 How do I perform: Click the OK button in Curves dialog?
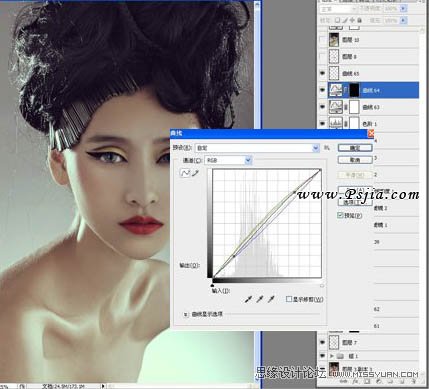point(355,148)
